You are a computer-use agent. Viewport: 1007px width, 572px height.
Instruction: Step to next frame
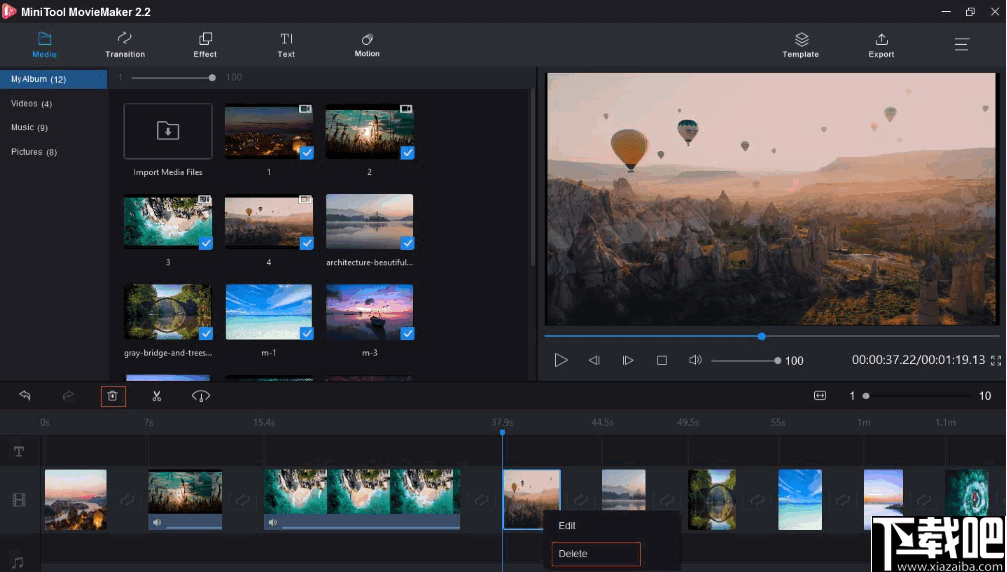[x=627, y=360]
